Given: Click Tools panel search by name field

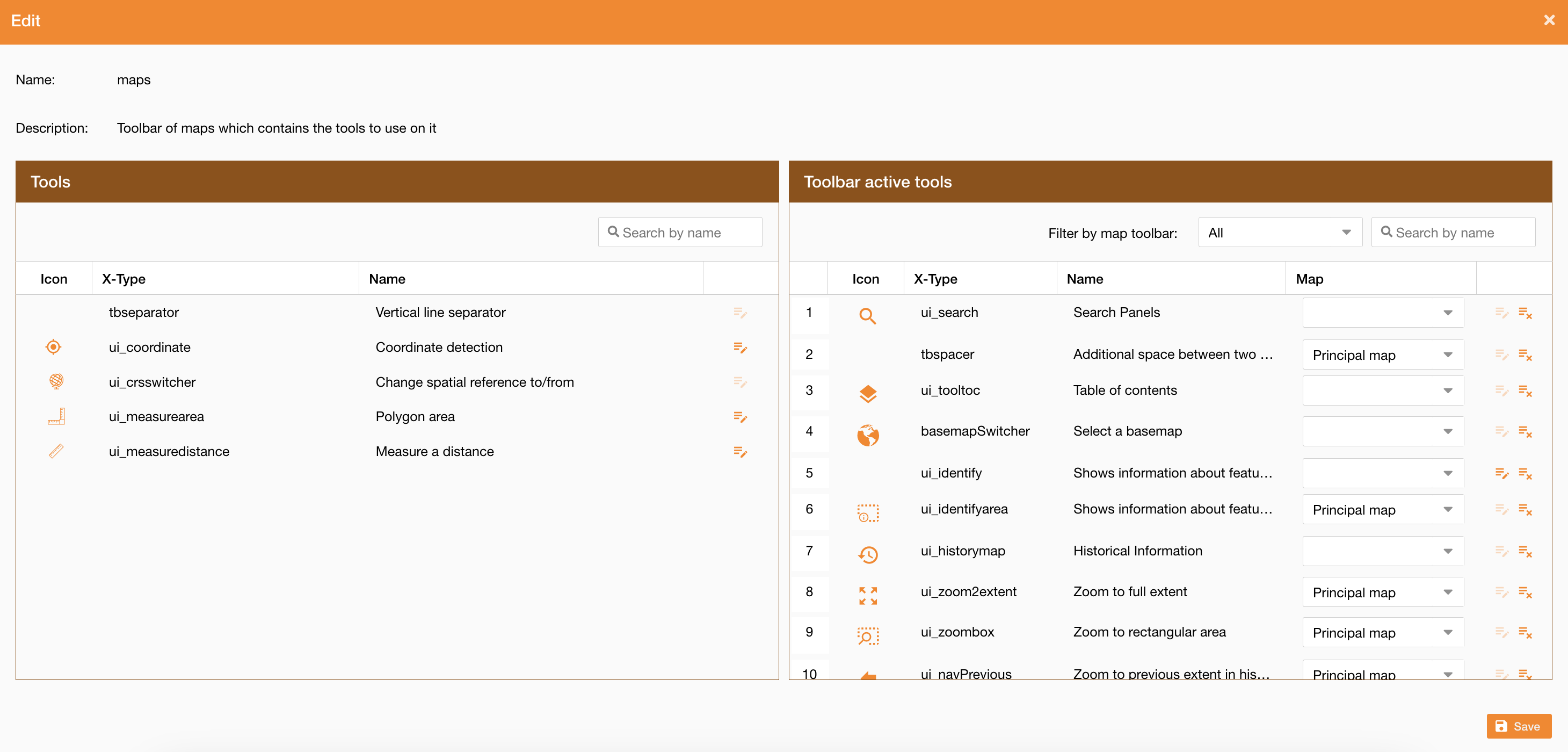Looking at the screenshot, I should (680, 233).
